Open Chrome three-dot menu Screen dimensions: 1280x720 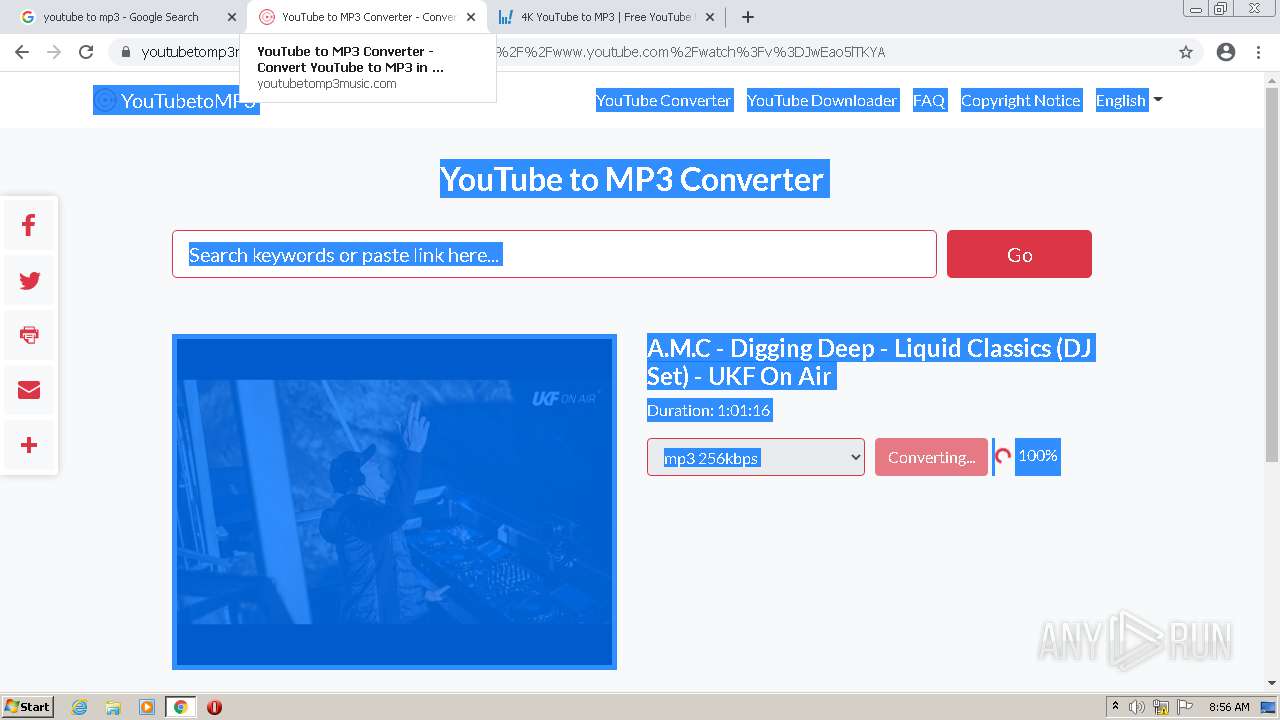[1260, 52]
